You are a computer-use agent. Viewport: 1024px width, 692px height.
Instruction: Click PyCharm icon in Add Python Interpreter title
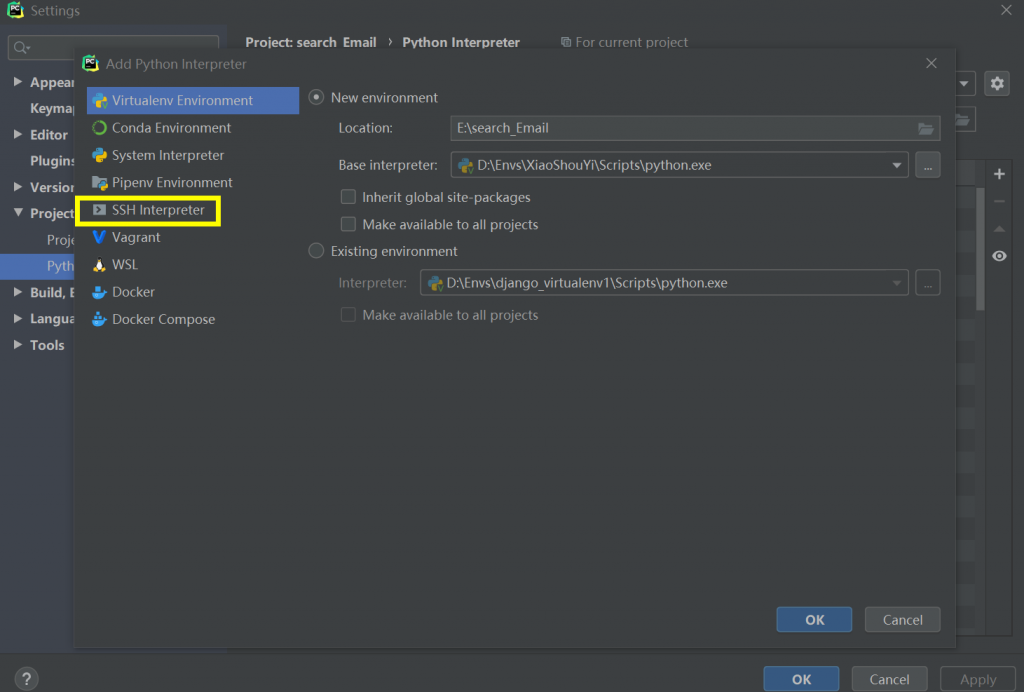pos(90,63)
